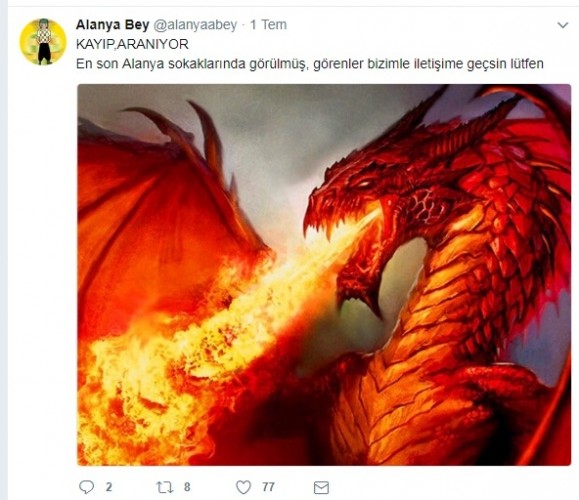Screen dimensions: 579x500
Task: Open the tweet via its 1 Tem timestamp
Action: (x=268, y=25)
